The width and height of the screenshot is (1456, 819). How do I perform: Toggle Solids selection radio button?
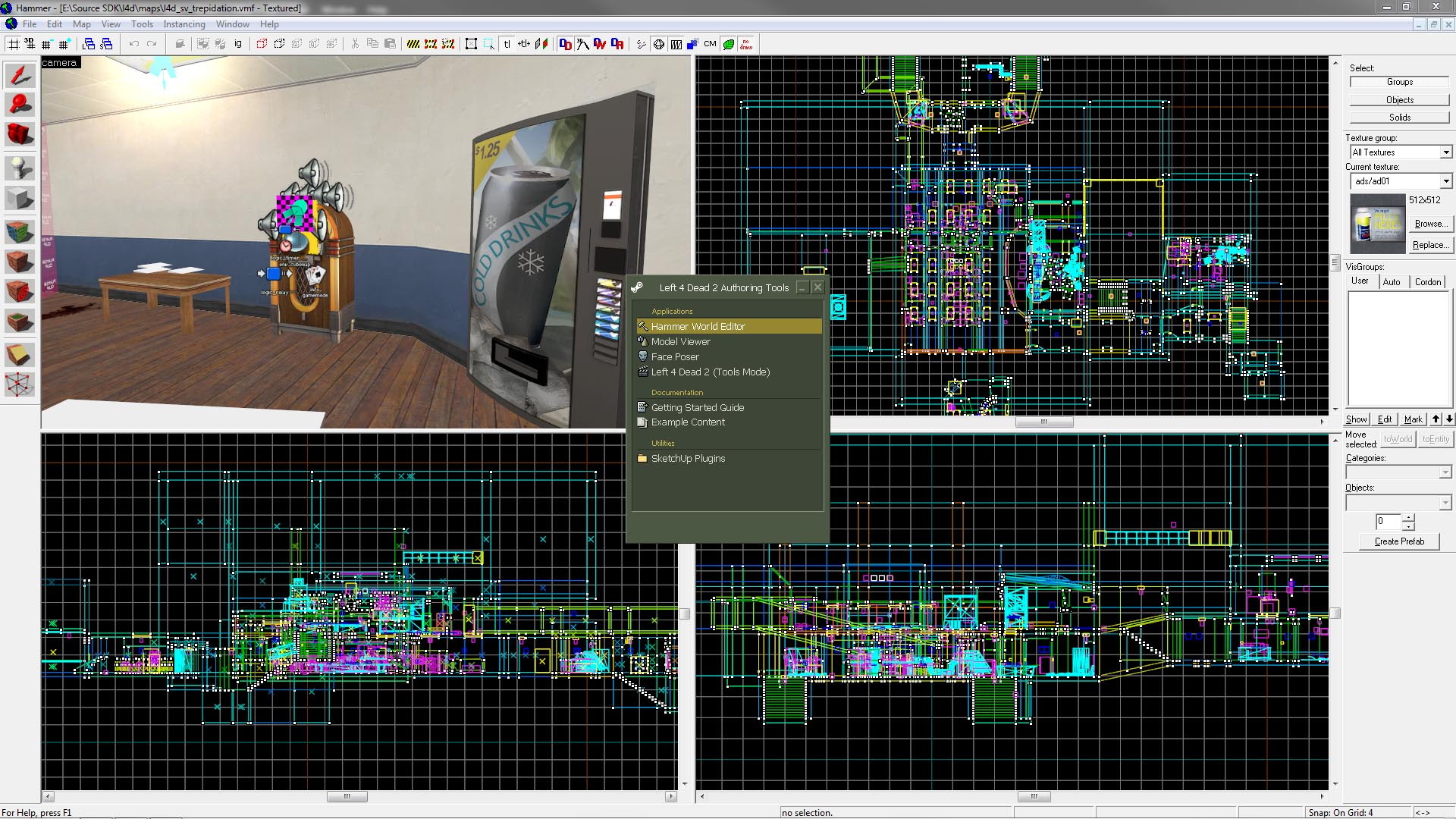coord(1399,117)
